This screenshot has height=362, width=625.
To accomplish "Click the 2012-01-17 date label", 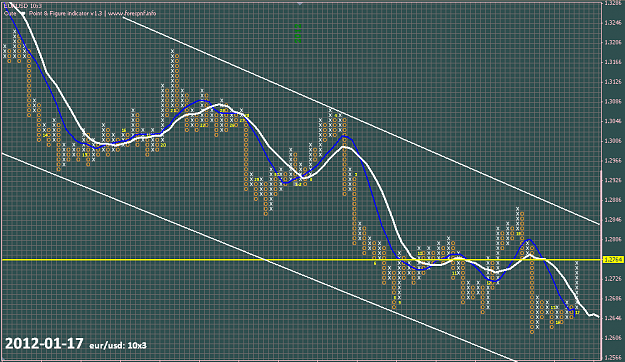I will (x=44, y=344).
